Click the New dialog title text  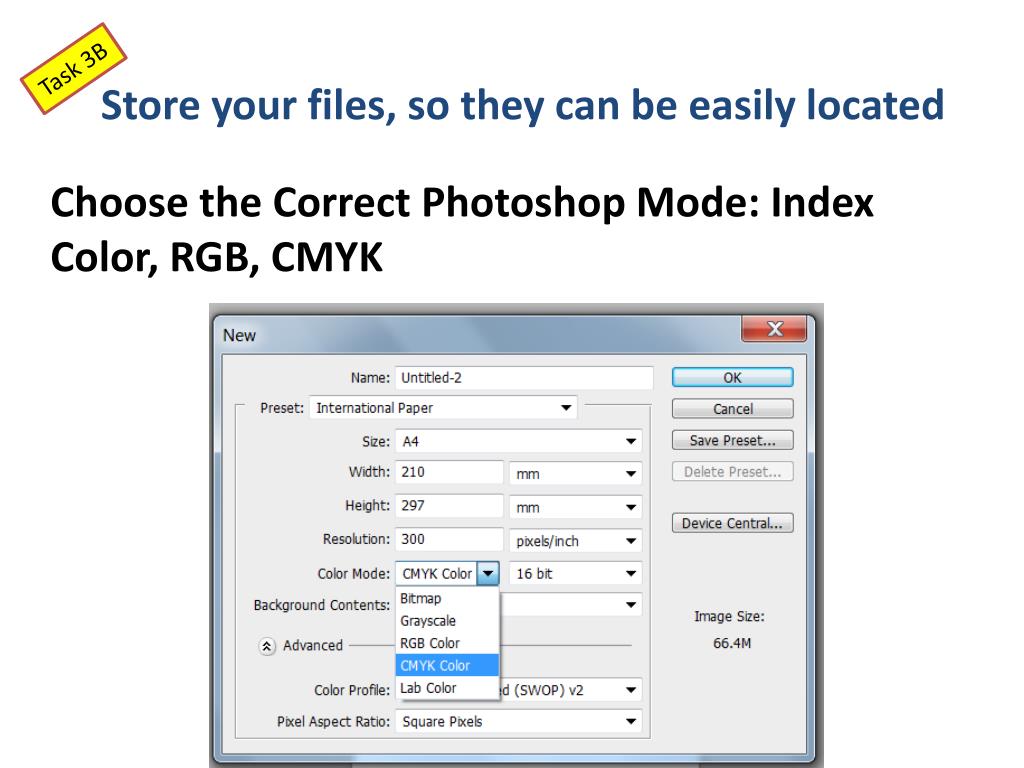pos(239,335)
